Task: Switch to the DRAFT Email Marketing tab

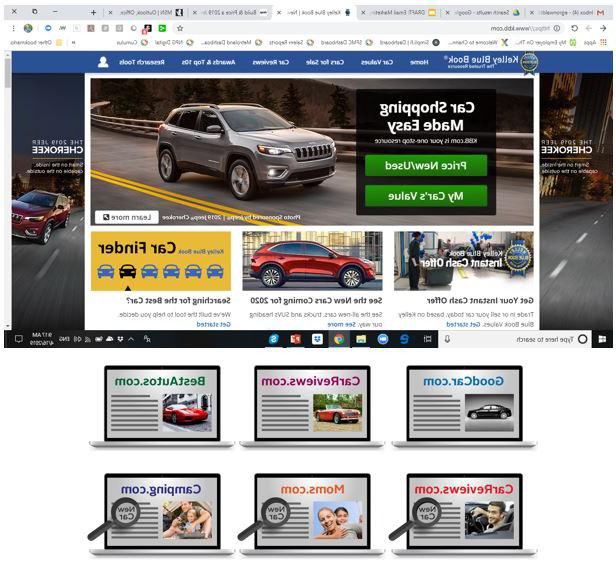Action: [400, 13]
